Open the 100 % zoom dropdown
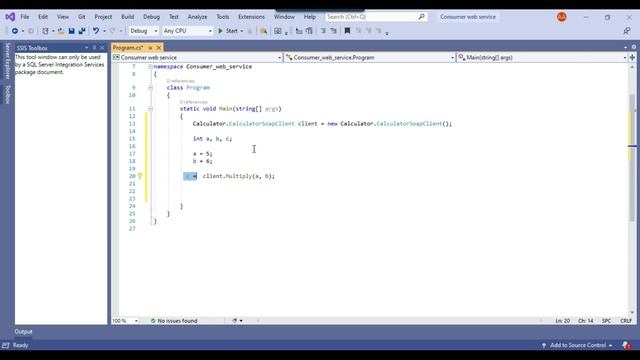This screenshot has width=640, height=360. coord(125,321)
